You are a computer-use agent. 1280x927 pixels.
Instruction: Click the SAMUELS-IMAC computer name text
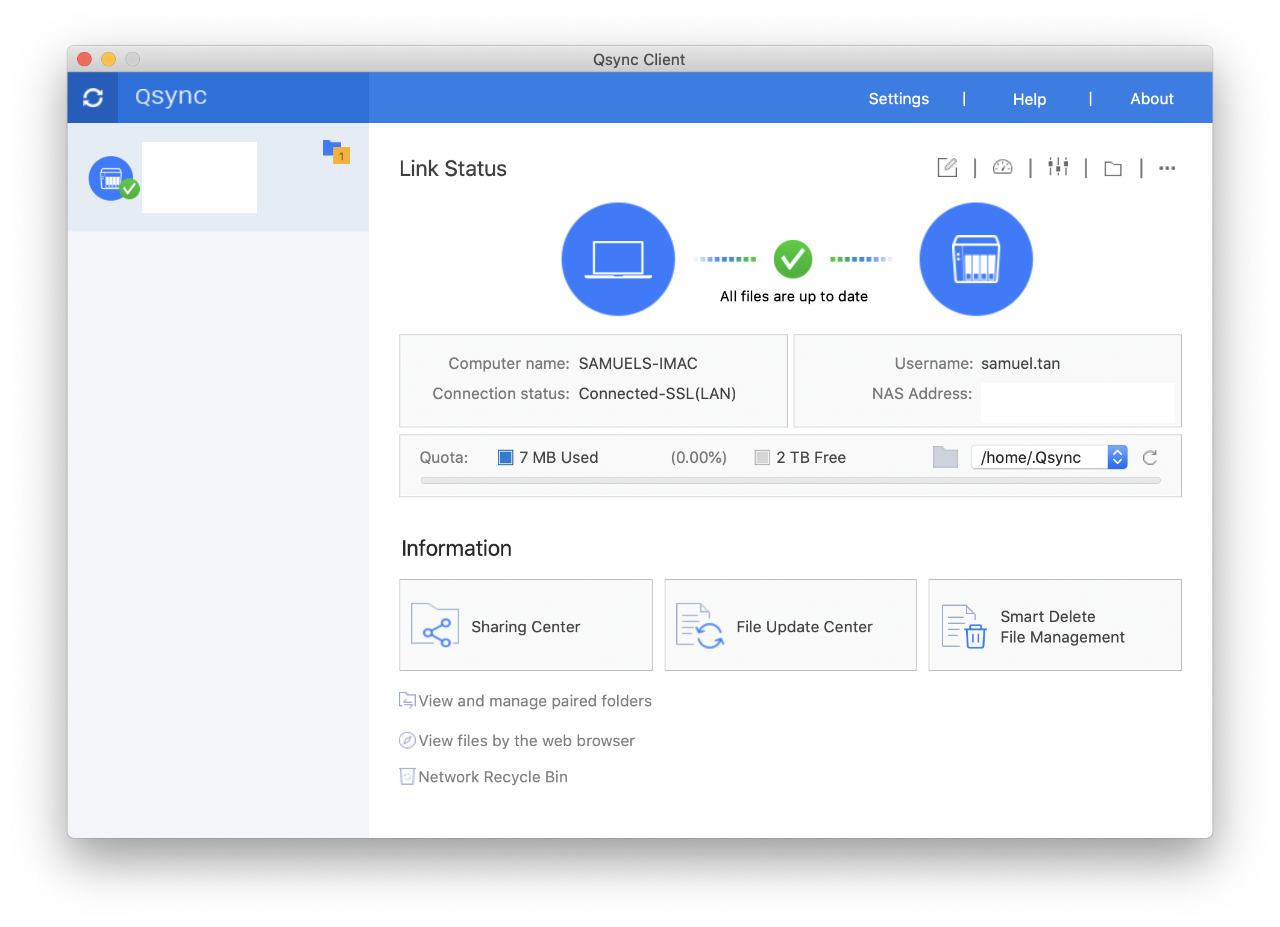tap(638, 364)
